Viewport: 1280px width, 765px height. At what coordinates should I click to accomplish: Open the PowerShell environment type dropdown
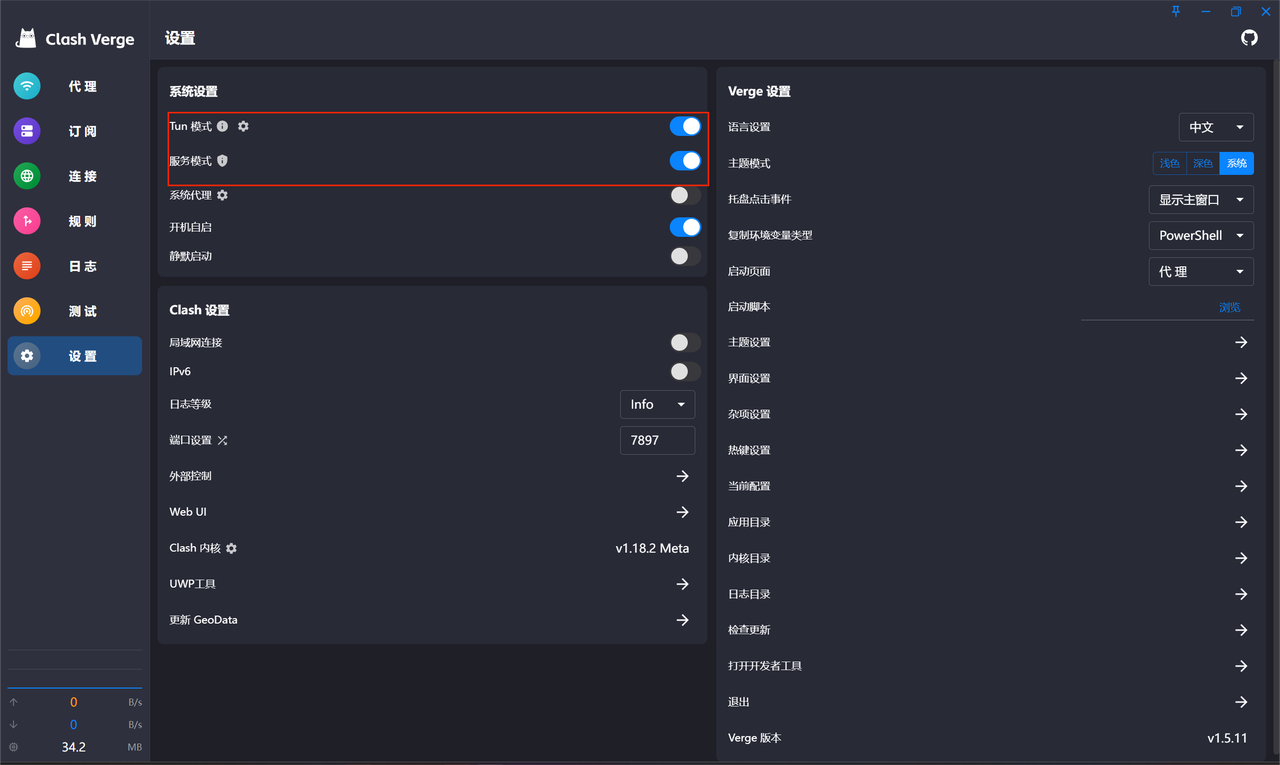pos(1200,235)
